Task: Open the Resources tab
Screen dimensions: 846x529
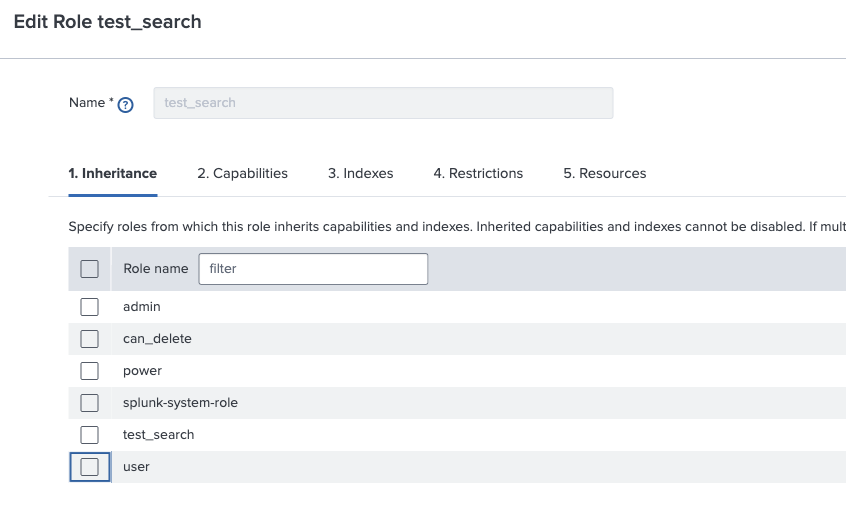Action: pos(604,173)
